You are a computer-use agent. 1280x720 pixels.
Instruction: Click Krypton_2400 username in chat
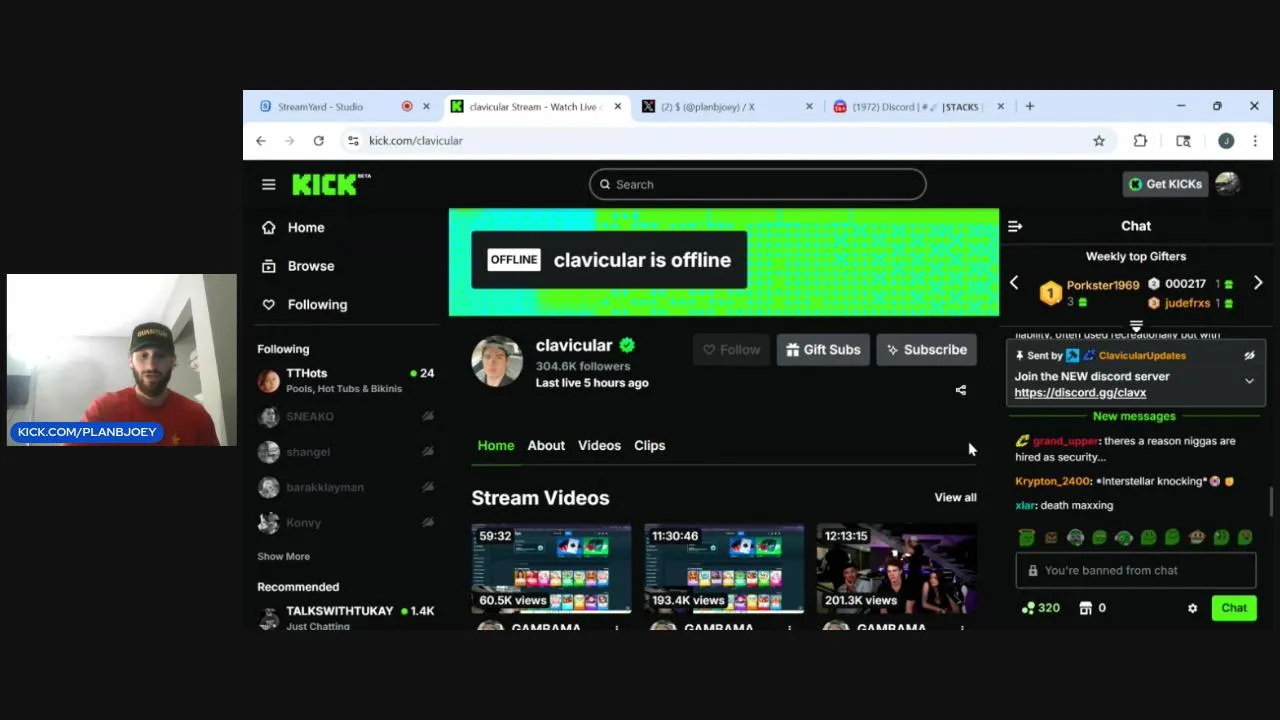1052,481
